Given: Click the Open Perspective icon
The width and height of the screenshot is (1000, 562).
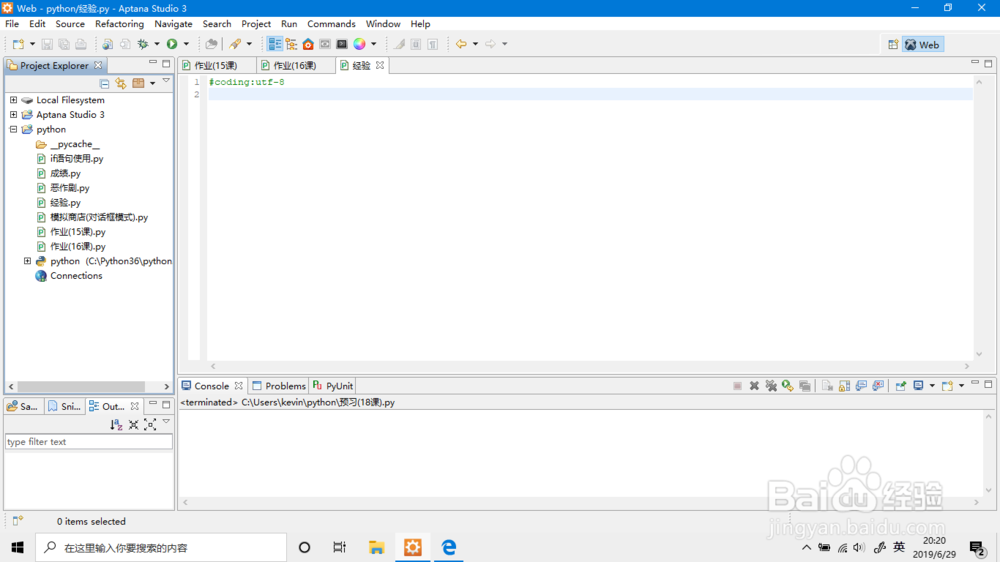Looking at the screenshot, I should point(893,45).
